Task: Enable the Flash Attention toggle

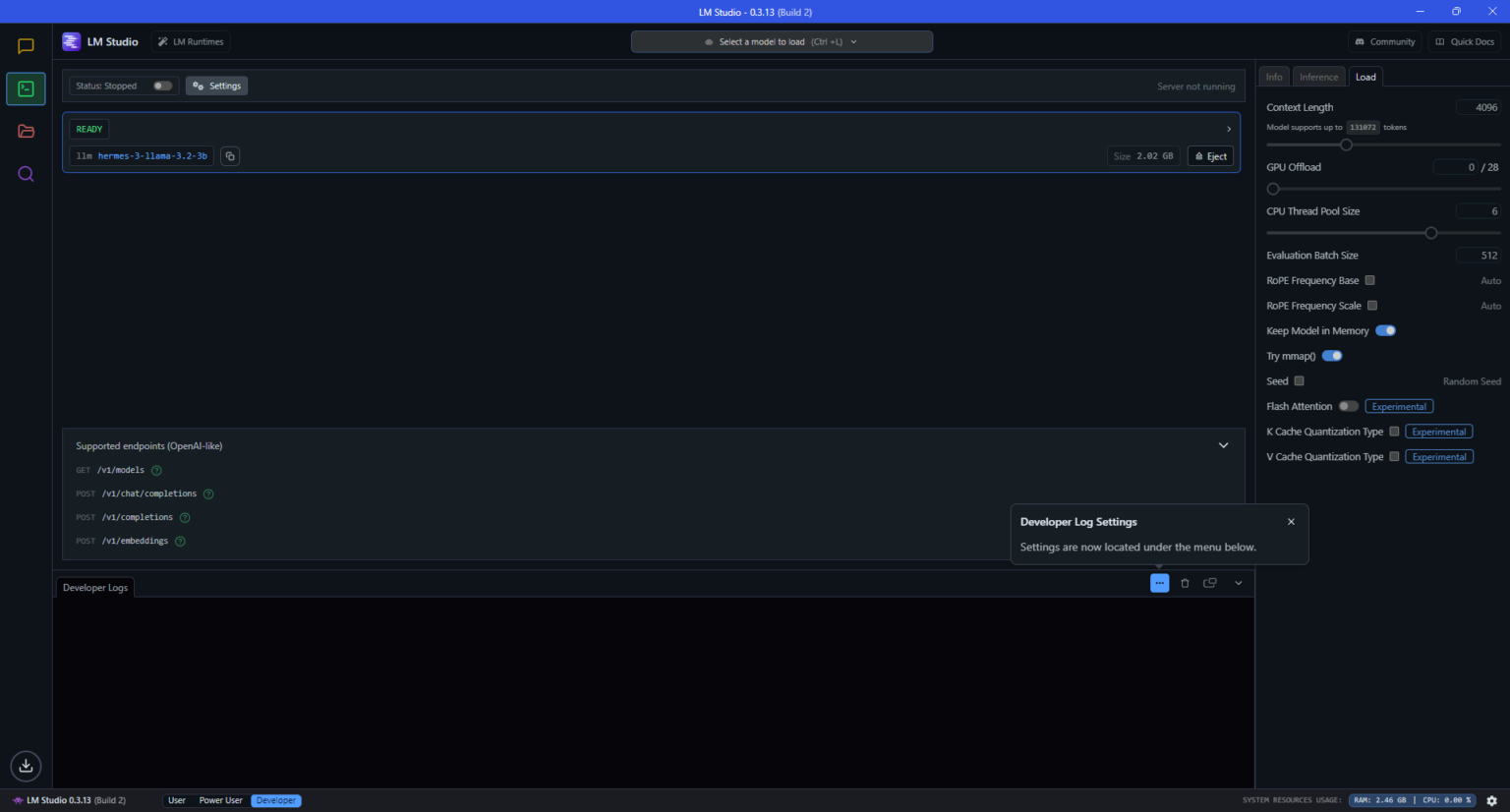Action: click(1348, 406)
